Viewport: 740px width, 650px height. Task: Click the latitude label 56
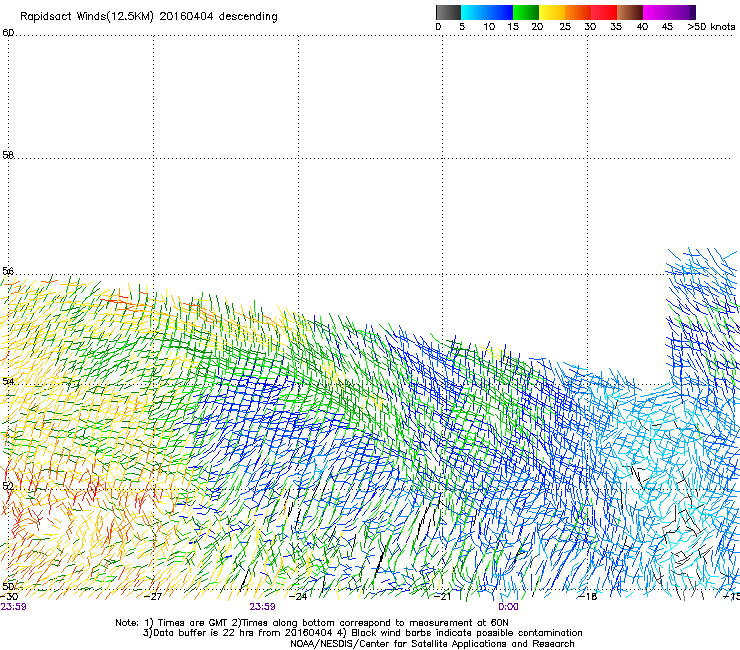click(x=8, y=271)
